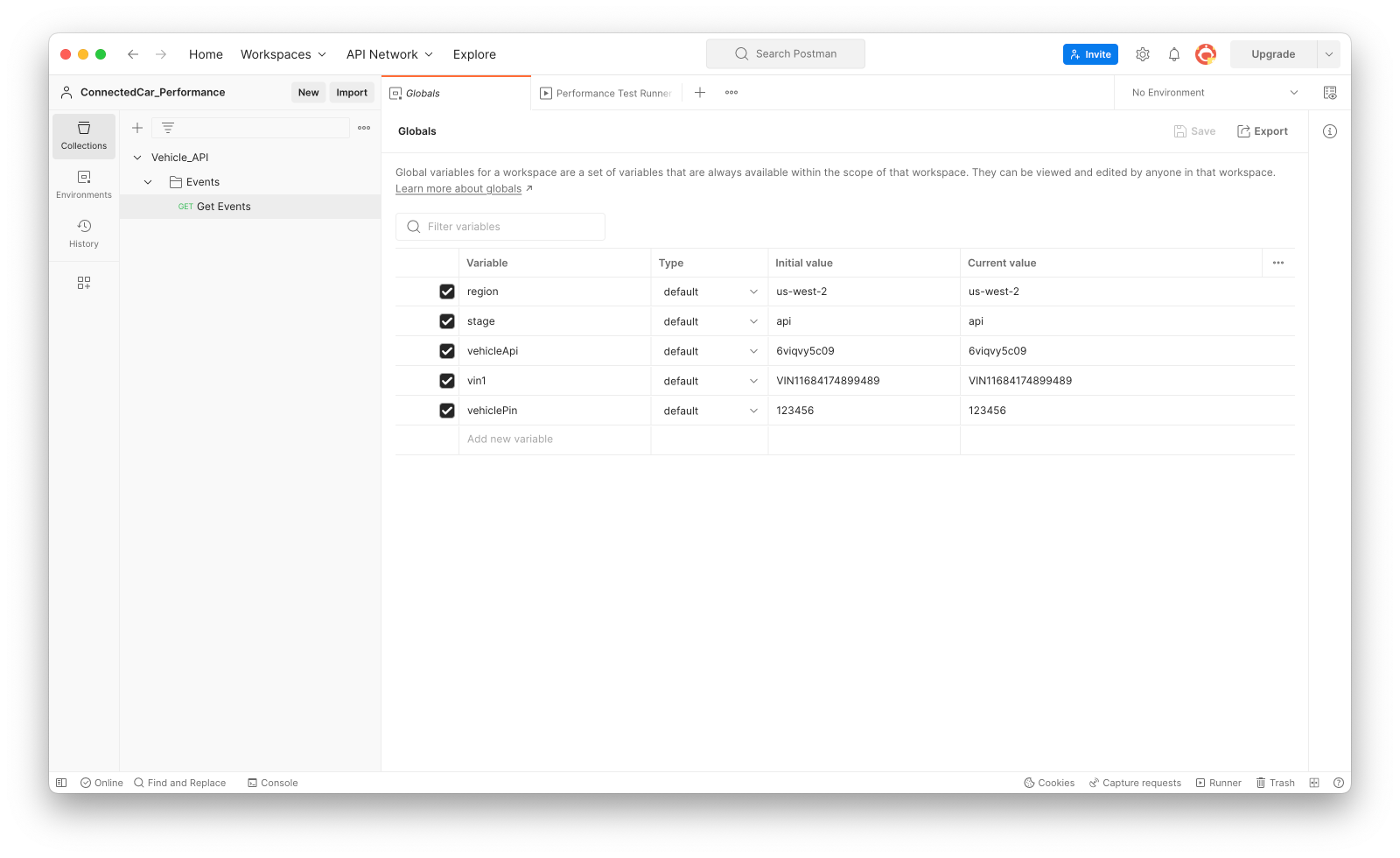Click the Import button
This screenshot has width=1400, height=858.
[352, 93]
